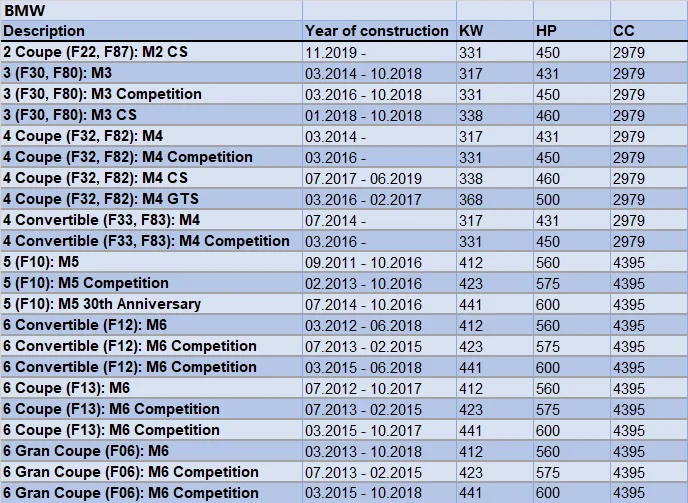Click the HP column header

point(572,31)
